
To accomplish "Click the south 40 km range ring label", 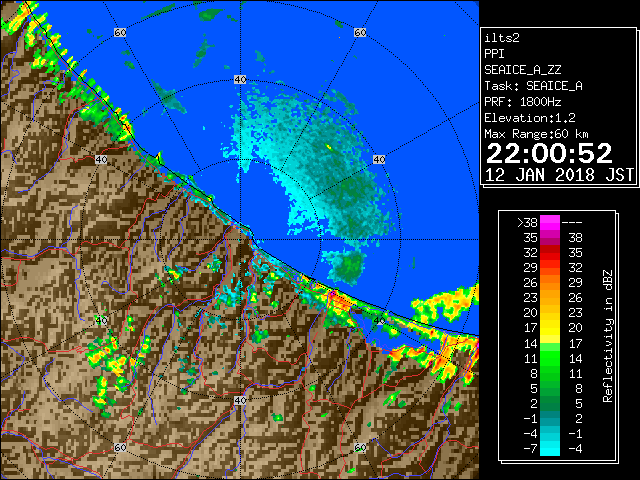I will click(240, 400).
